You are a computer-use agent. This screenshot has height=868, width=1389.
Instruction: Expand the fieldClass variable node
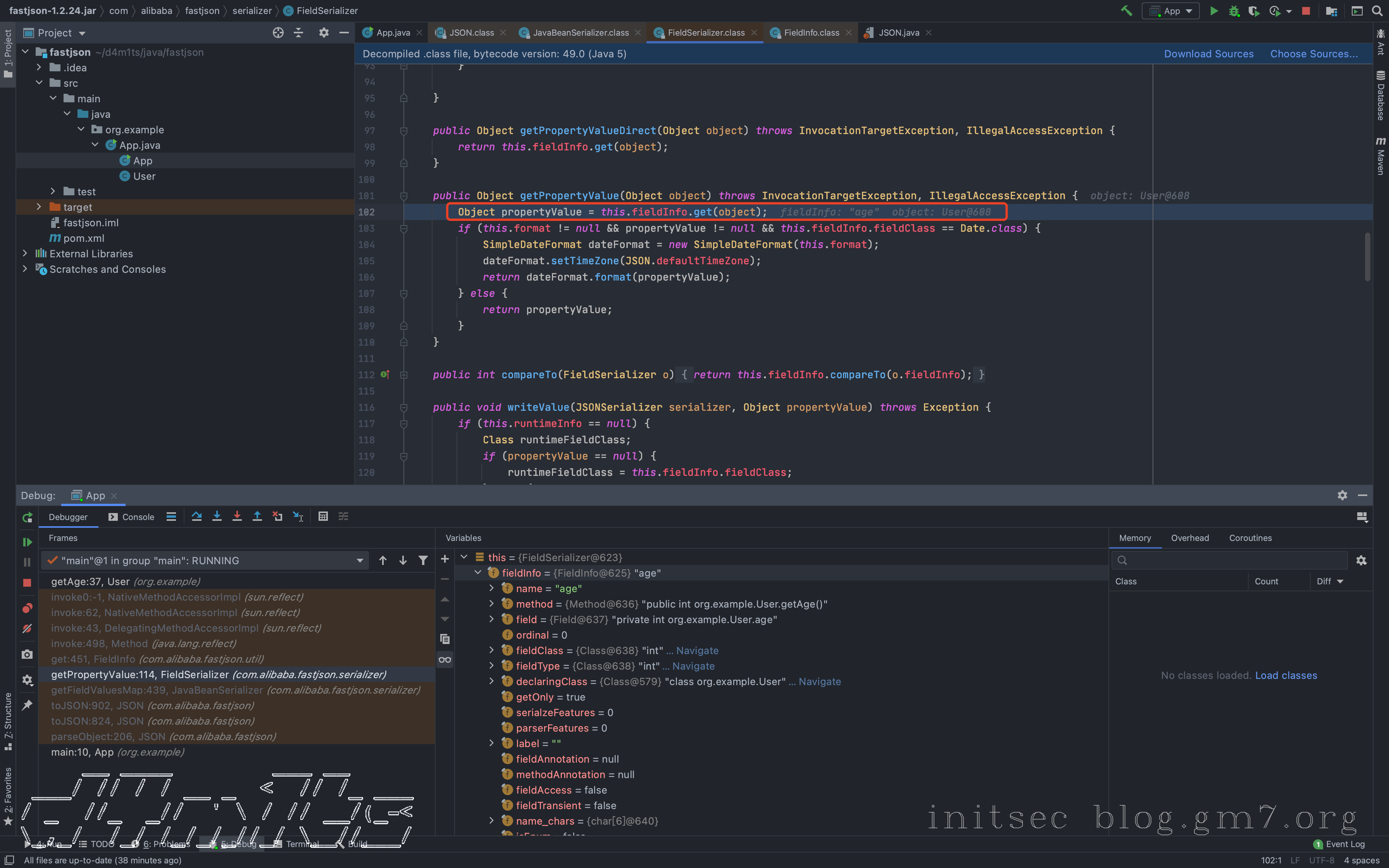click(491, 650)
